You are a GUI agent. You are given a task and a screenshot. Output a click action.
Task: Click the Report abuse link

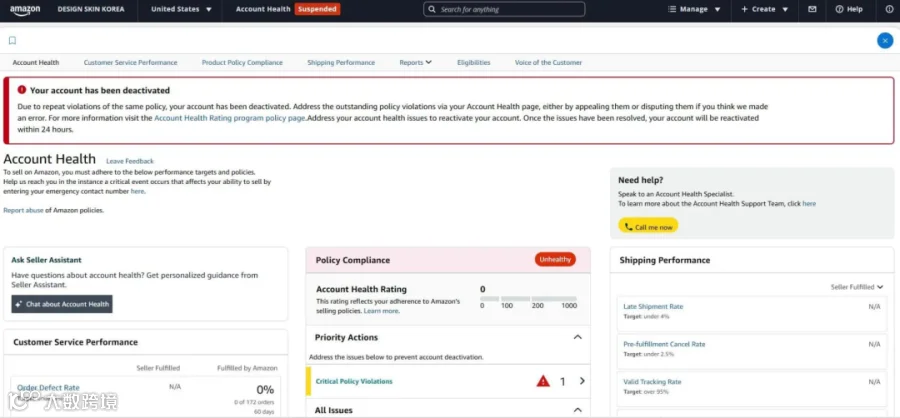[23, 210]
